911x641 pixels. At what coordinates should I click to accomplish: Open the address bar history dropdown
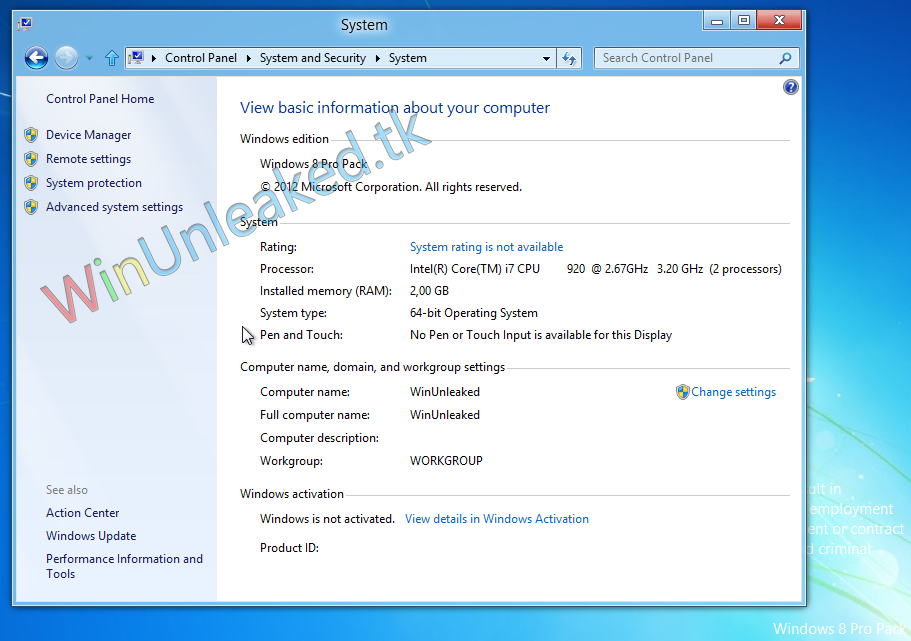(x=546, y=58)
